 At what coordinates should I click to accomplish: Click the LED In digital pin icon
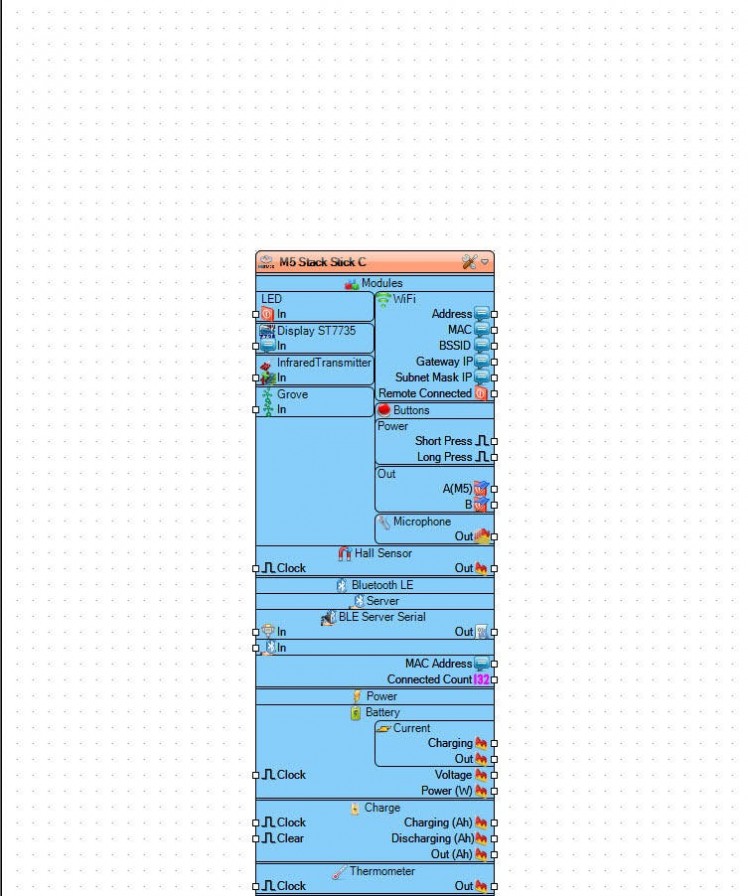pyautogui.click(x=267, y=314)
